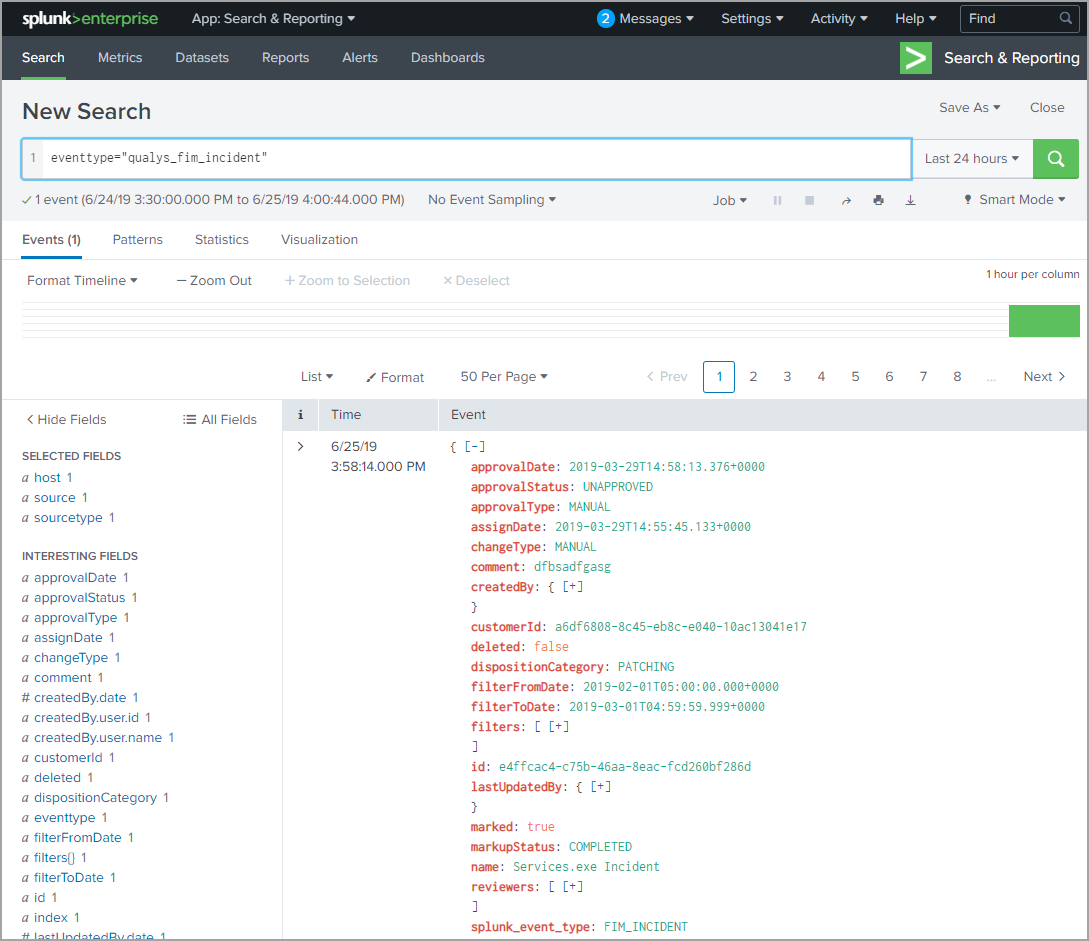Run search with green magnifier button
1089x941 pixels.
pos(1055,159)
